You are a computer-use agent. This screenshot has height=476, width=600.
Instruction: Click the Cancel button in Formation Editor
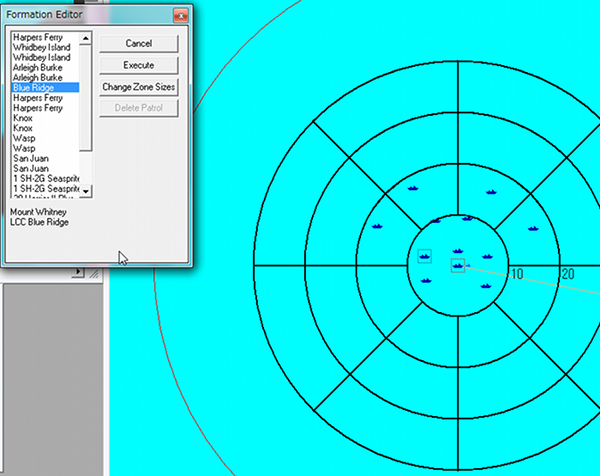[x=139, y=43]
